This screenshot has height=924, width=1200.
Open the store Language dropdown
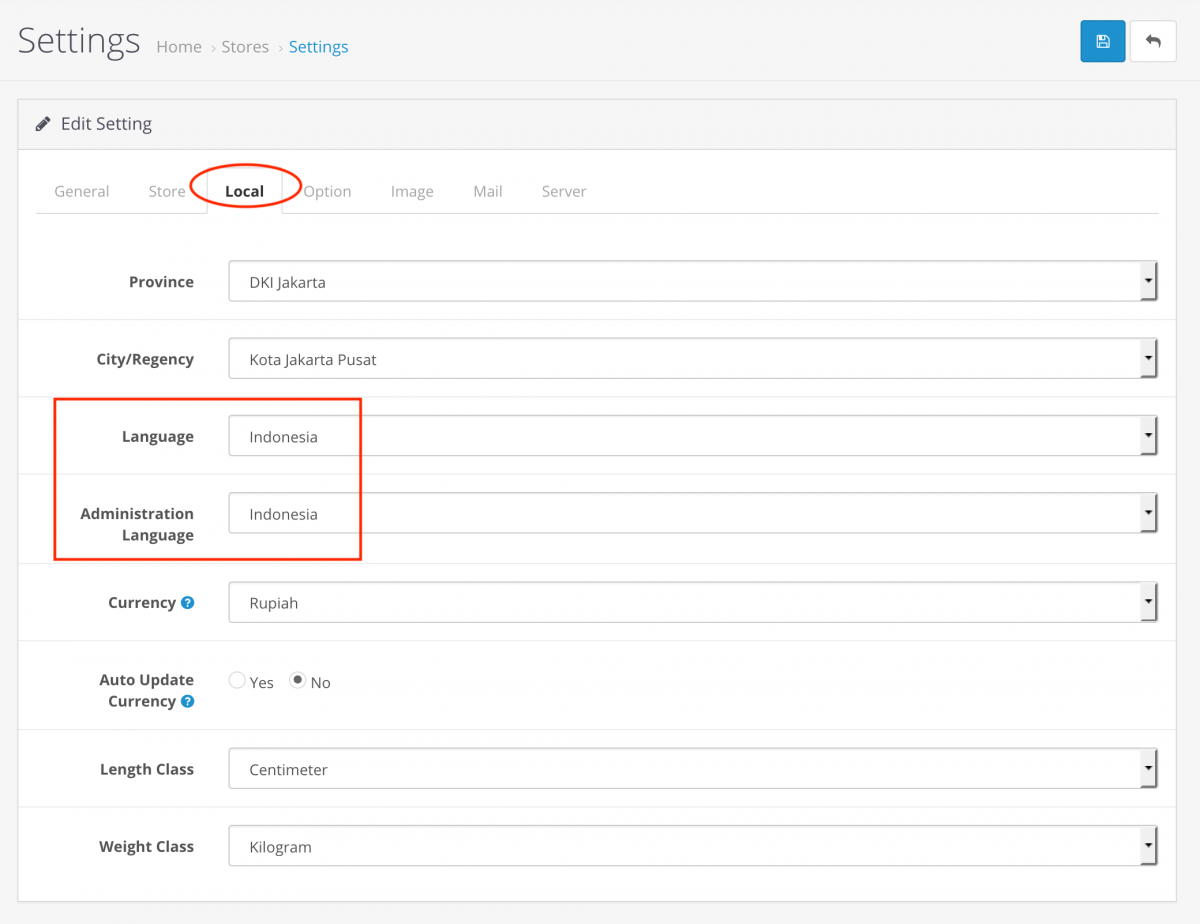693,436
